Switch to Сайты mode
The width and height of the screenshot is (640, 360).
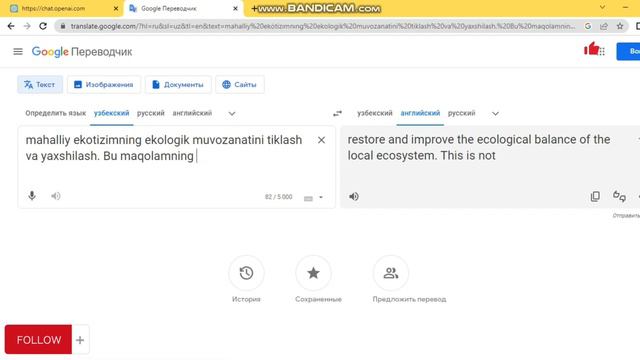240,84
